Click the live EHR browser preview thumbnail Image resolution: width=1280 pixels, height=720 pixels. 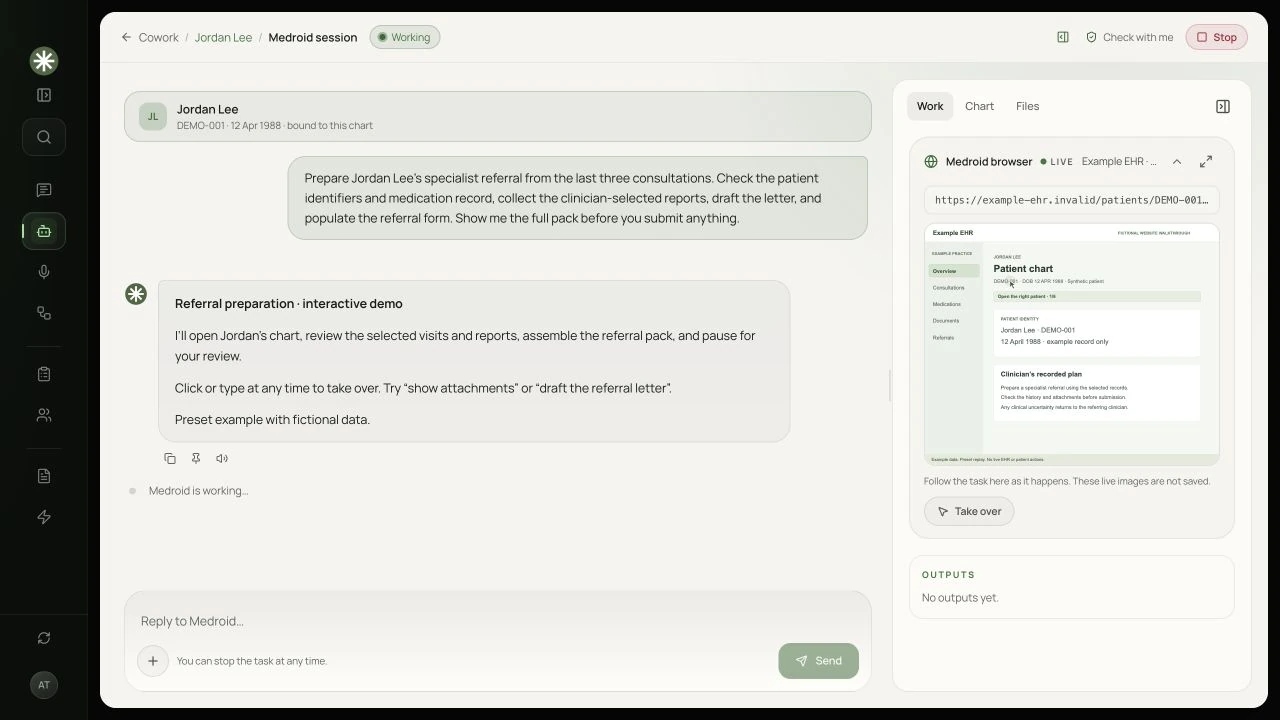1072,345
